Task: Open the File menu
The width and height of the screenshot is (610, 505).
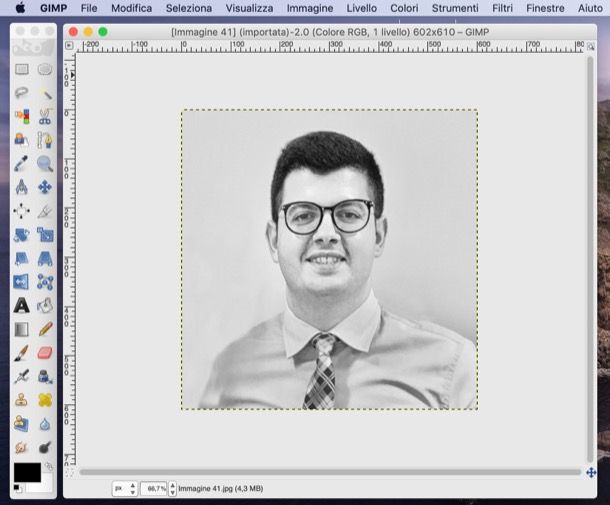Action: (x=89, y=8)
